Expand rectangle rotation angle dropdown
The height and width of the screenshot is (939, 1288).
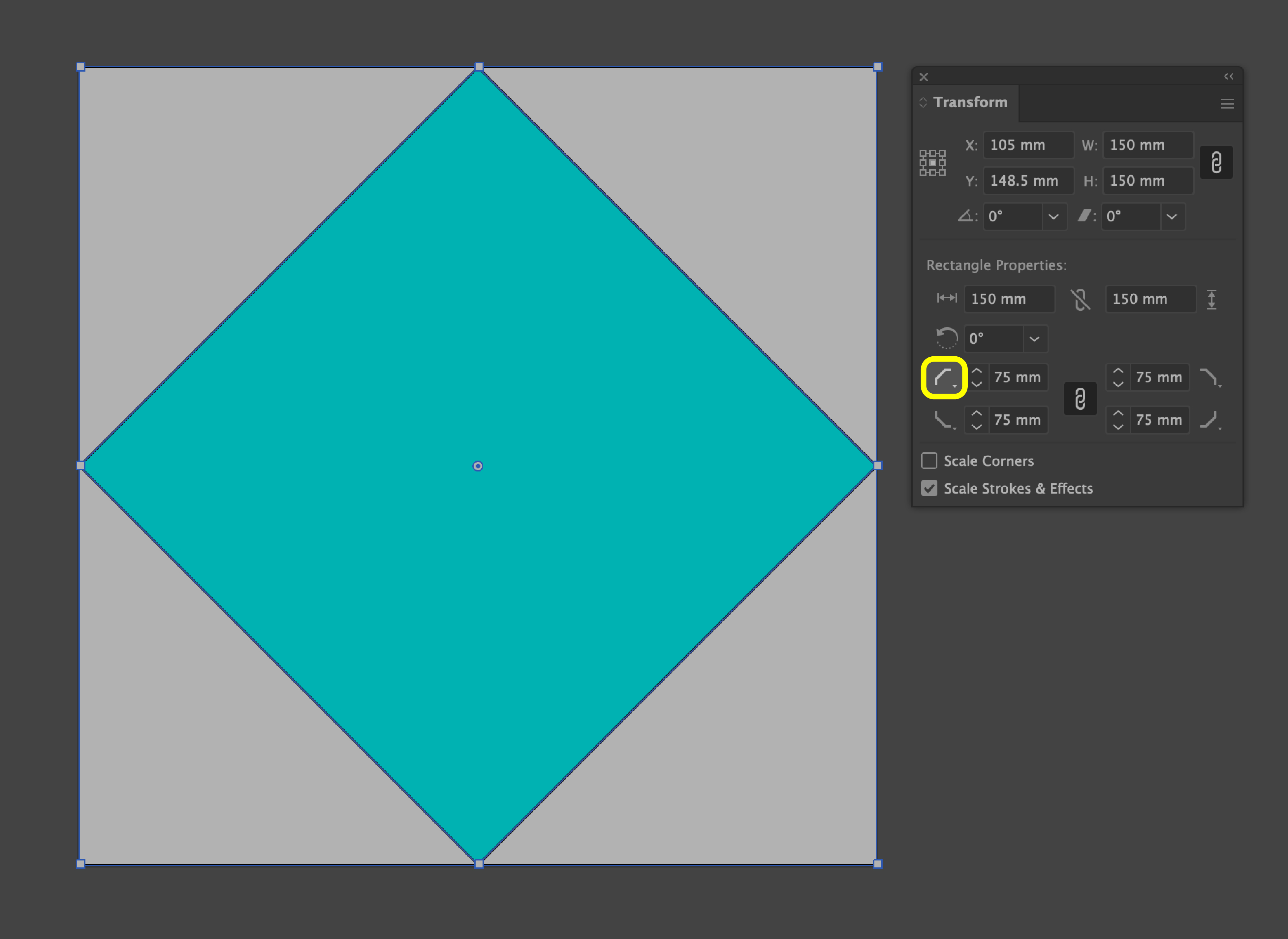pyautogui.click(x=1035, y=339)
